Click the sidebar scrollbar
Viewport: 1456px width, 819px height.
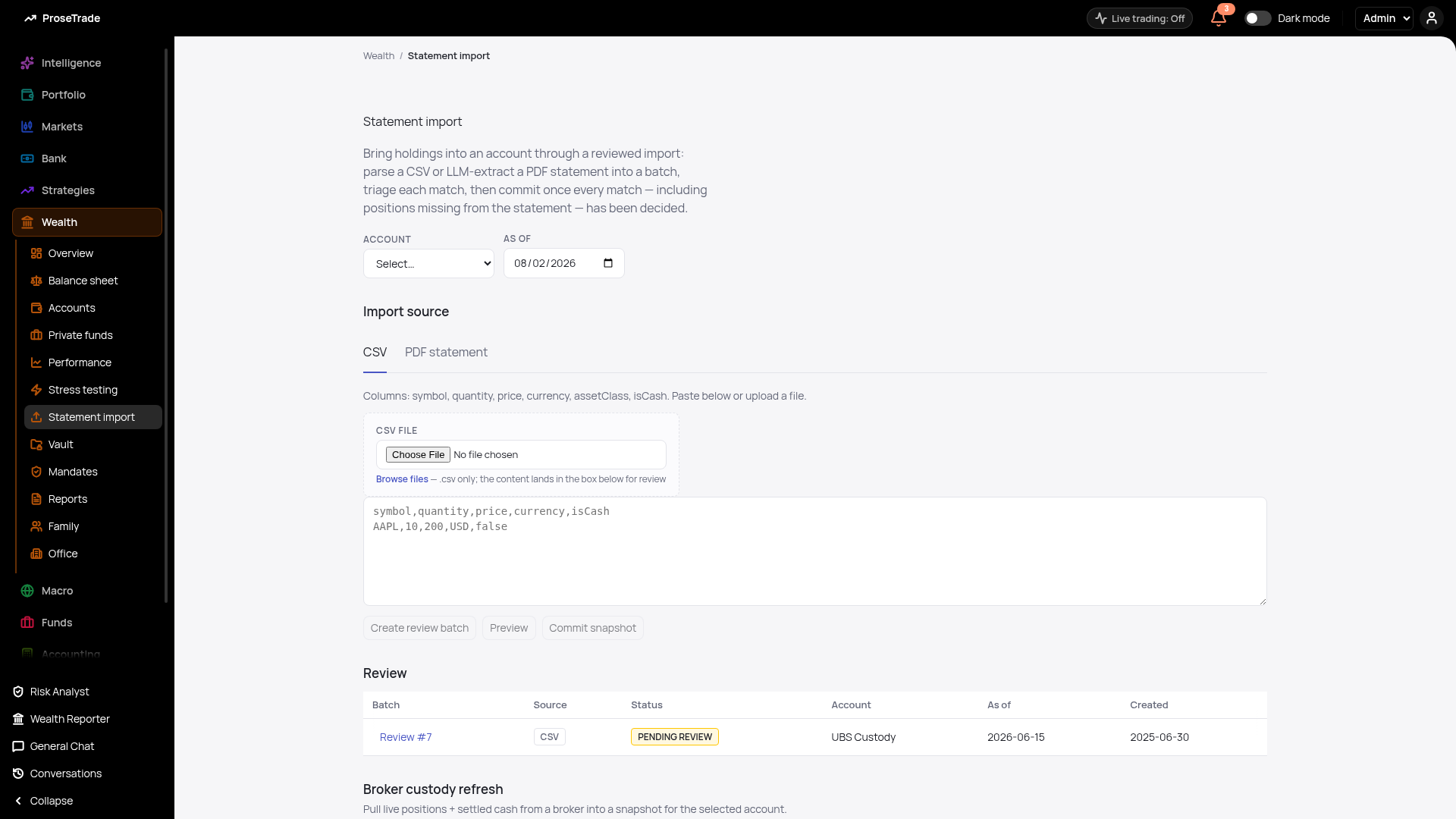coord(166,326)
